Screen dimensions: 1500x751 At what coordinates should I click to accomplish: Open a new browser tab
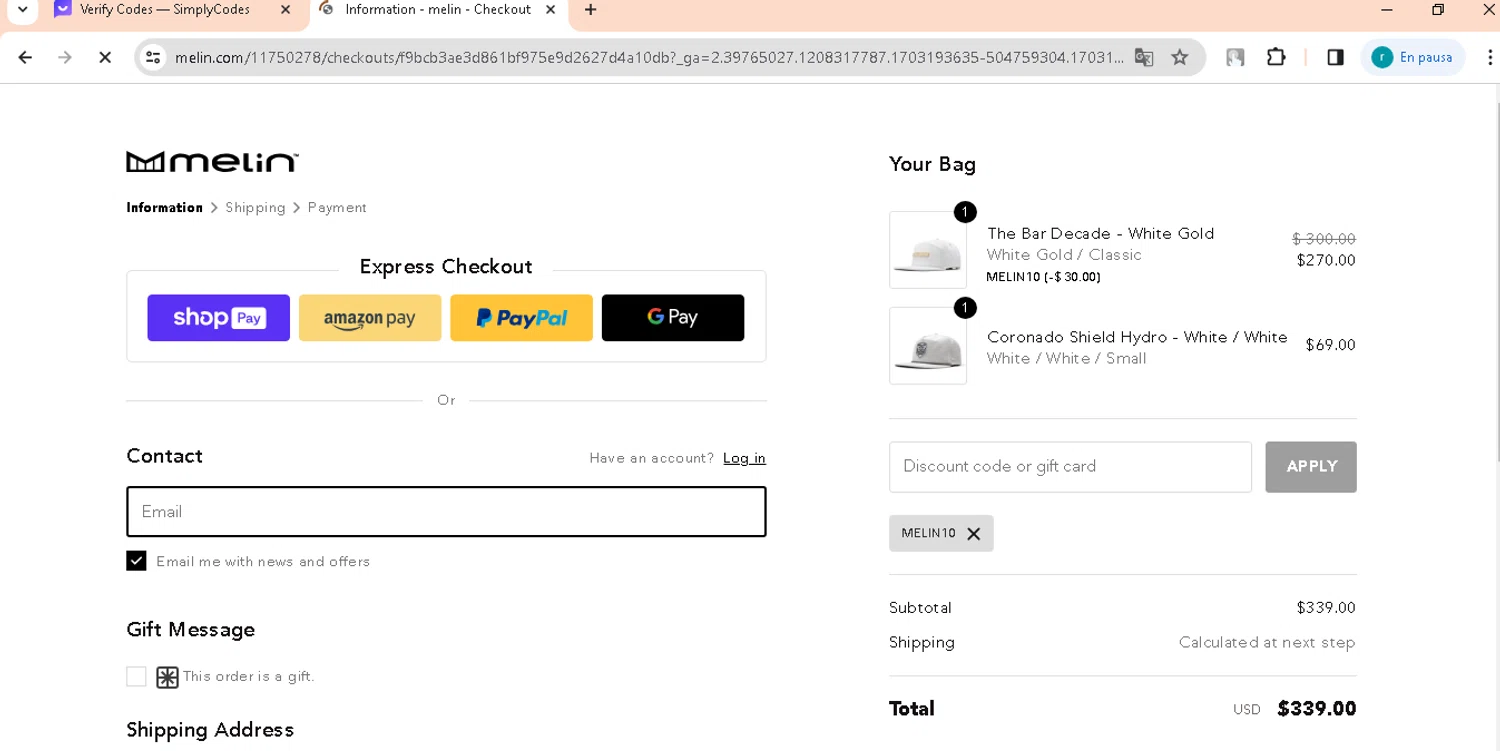coord(591,10)
